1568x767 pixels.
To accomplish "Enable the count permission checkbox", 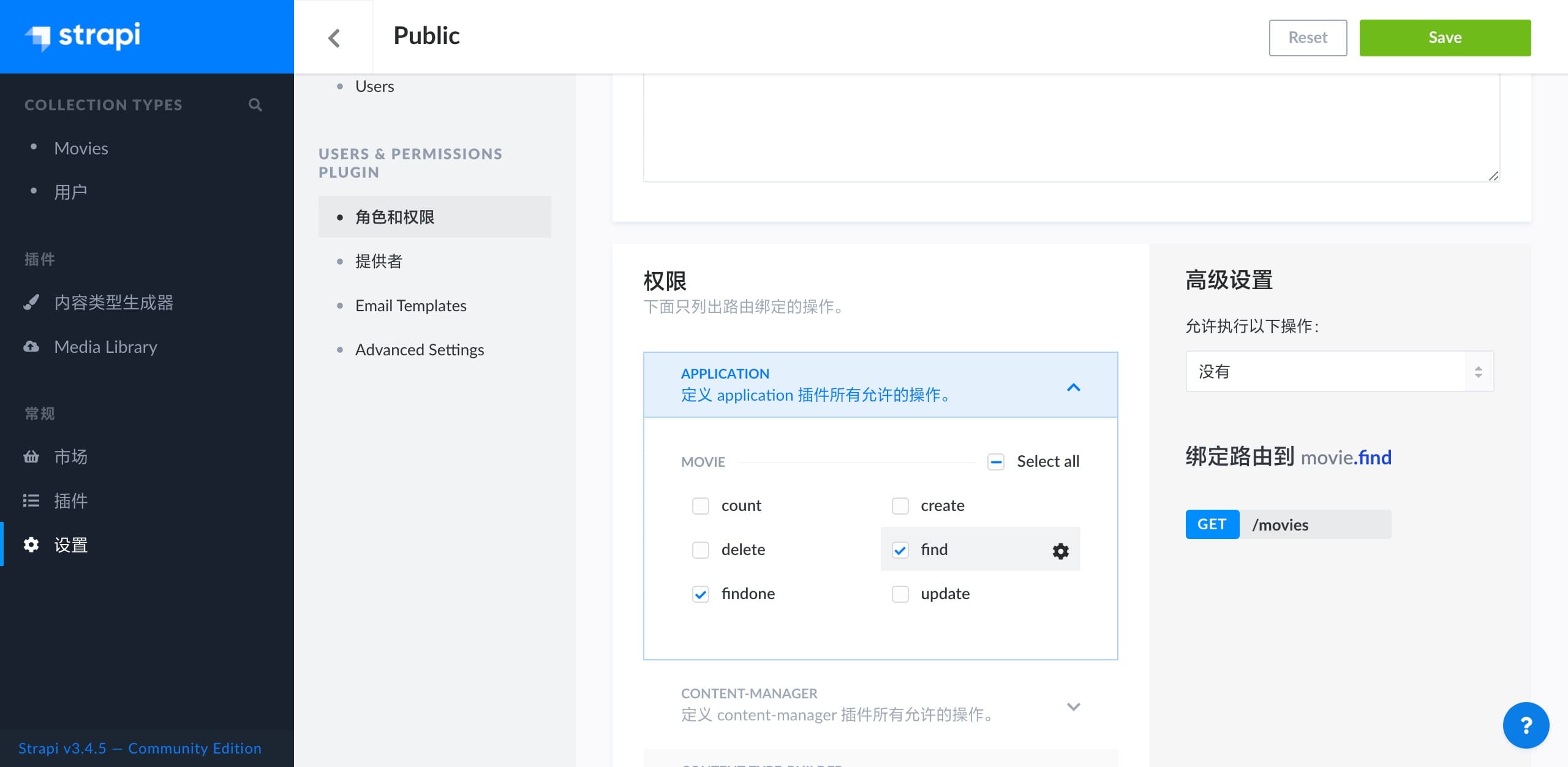I will (701, 506).
